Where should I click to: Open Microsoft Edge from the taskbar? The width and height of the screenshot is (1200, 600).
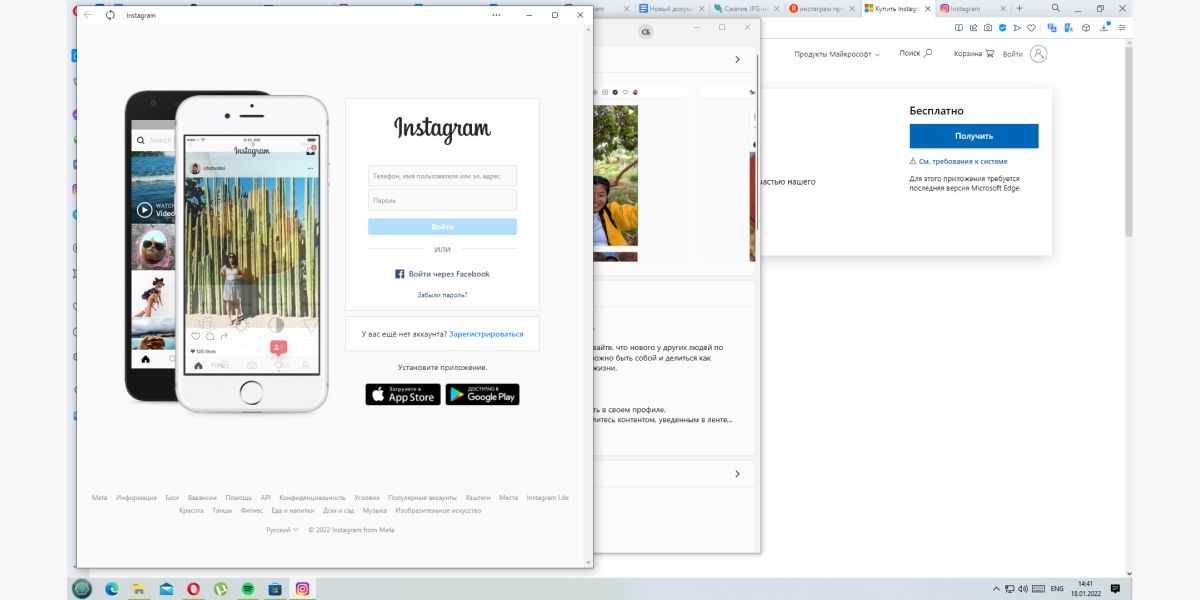(x=112, y=589)
